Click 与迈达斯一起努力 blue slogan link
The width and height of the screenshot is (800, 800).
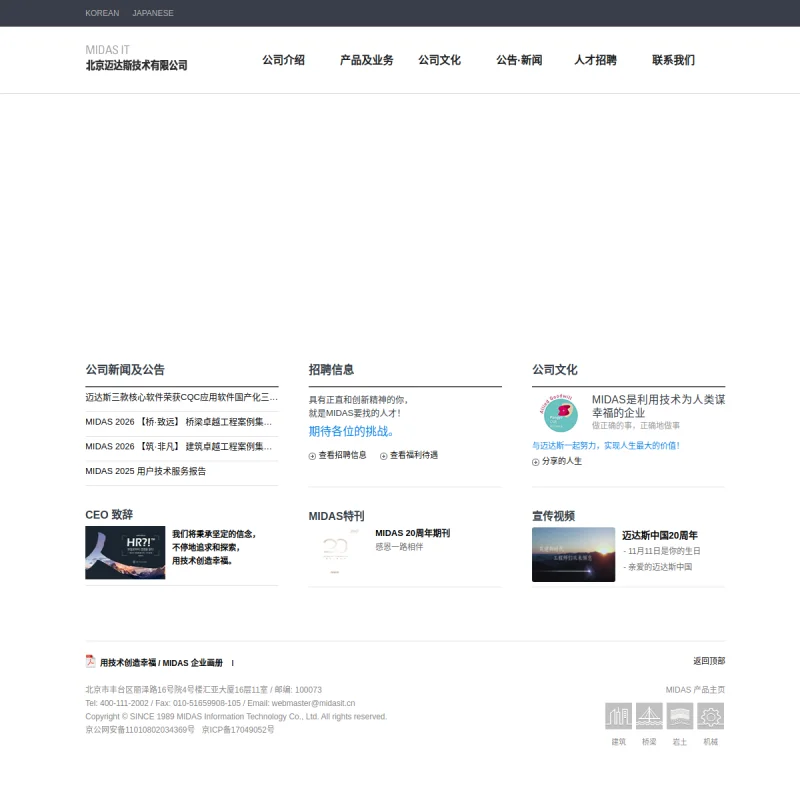606,446
